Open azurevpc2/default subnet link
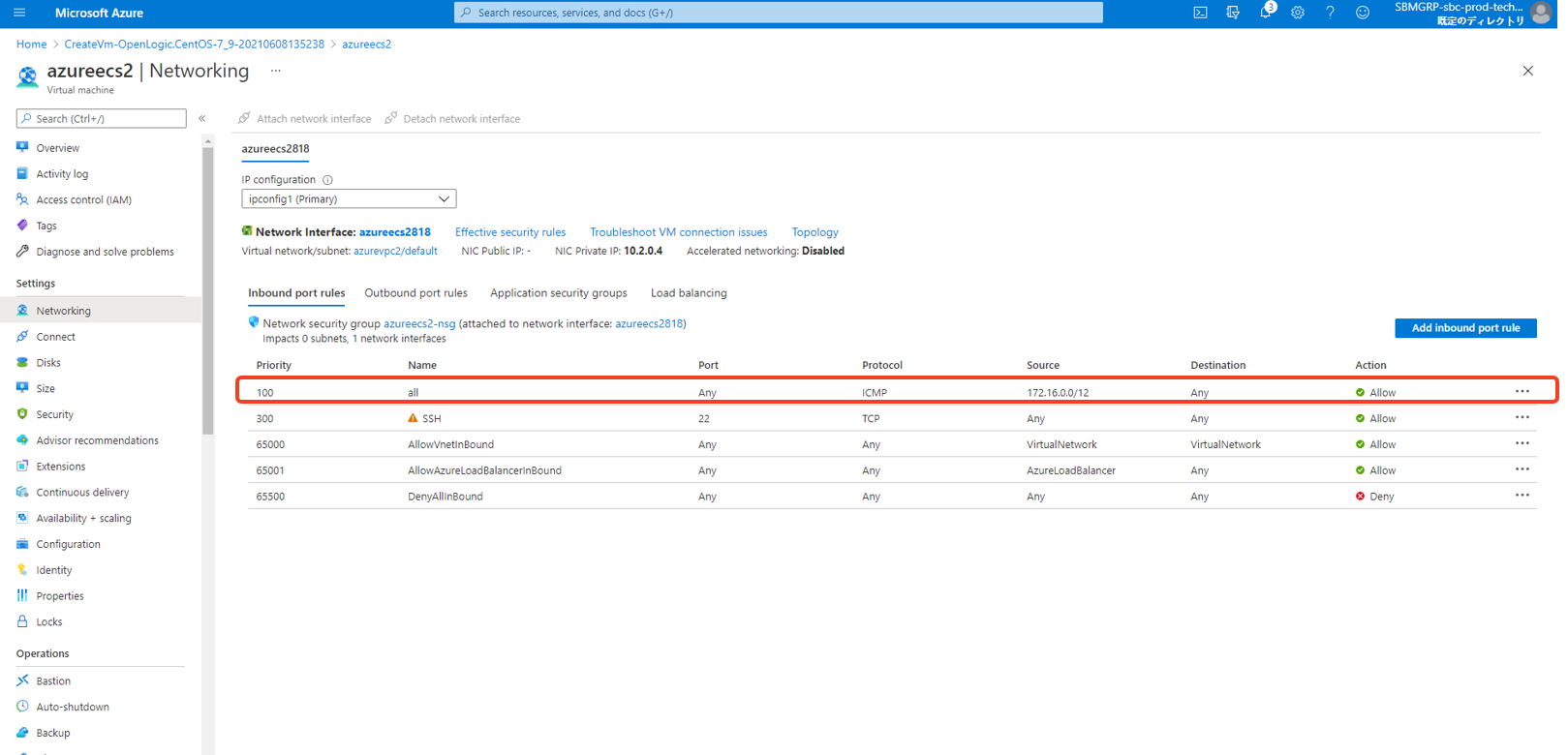 pyautogui.click(x=395, y=251)
